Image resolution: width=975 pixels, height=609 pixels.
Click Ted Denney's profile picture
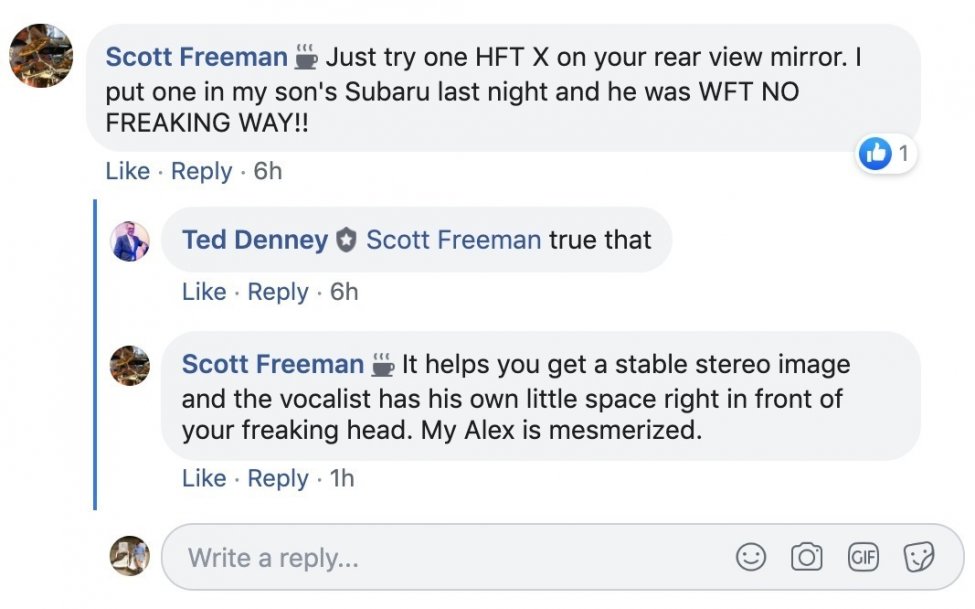click(130, 241)
